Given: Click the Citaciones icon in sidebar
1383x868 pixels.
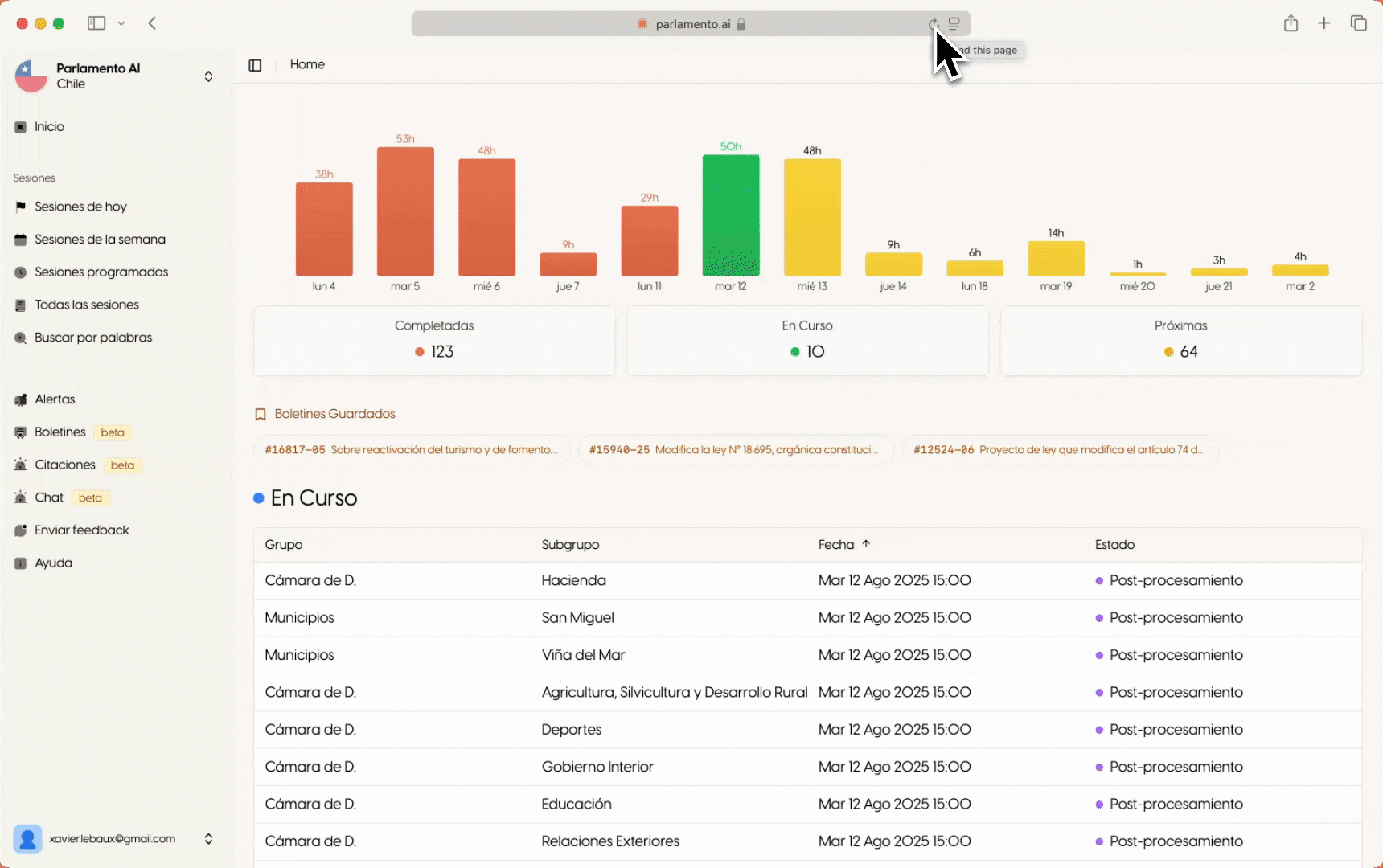Looking at the screenshot, I should click(x=21, y=465).
